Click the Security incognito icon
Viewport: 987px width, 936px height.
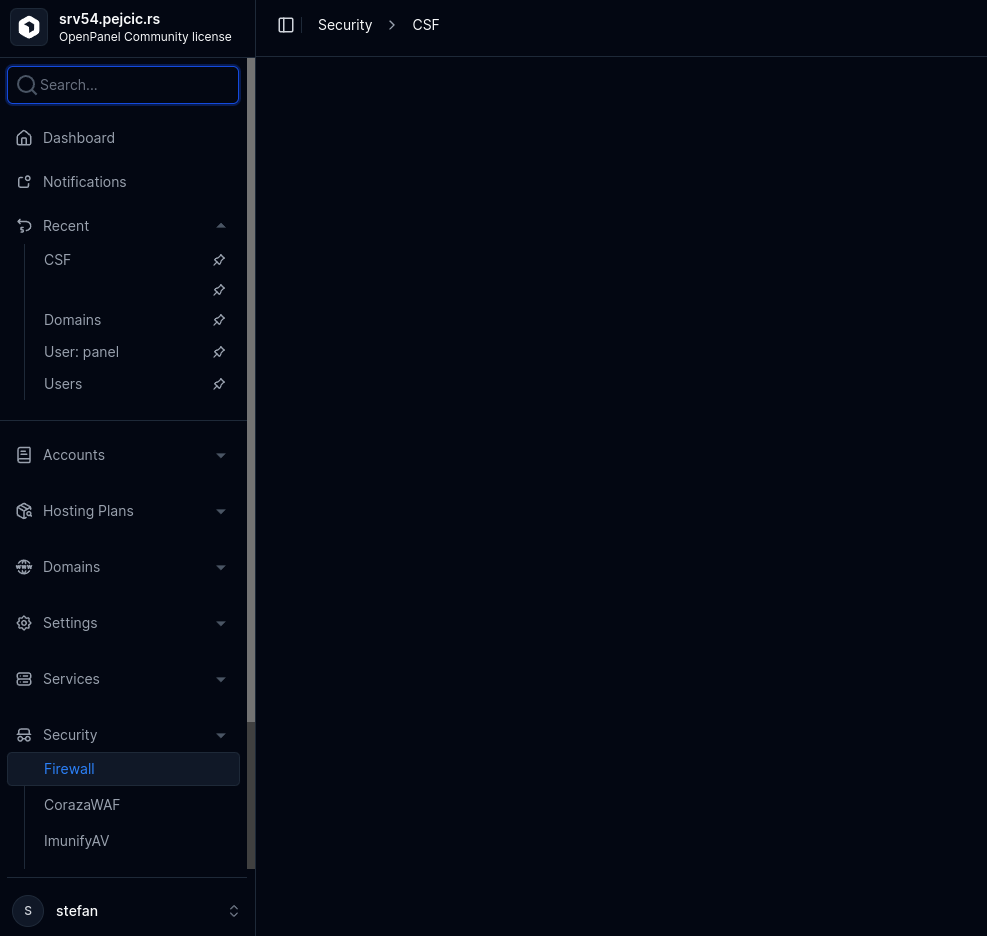[x=24, y=735]
